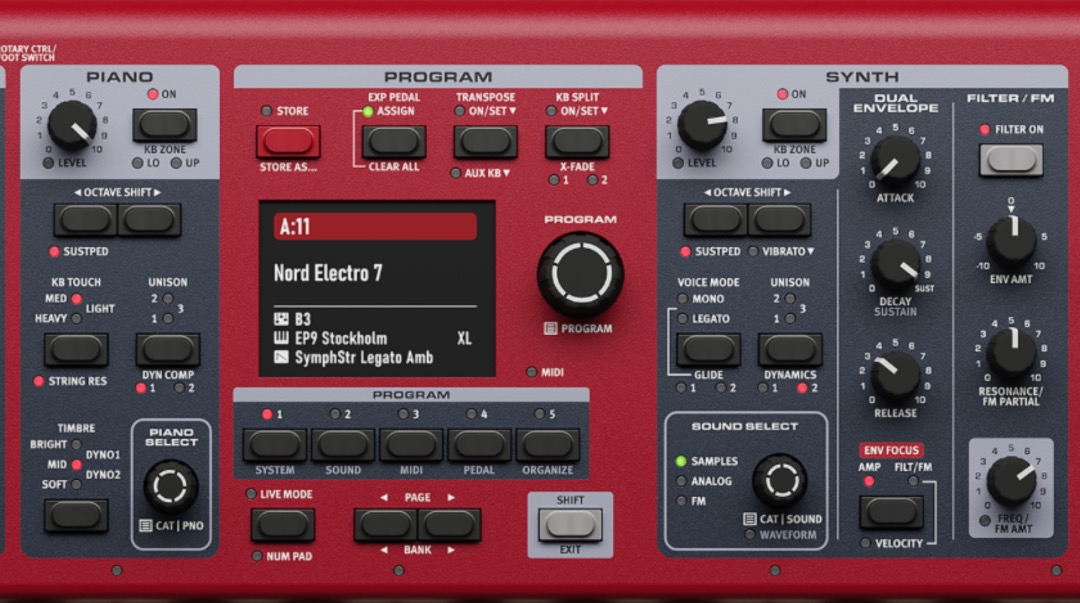The image size is (1080, 603).
Task: Turn the Piano LEVEL knob
Action: 72,126
